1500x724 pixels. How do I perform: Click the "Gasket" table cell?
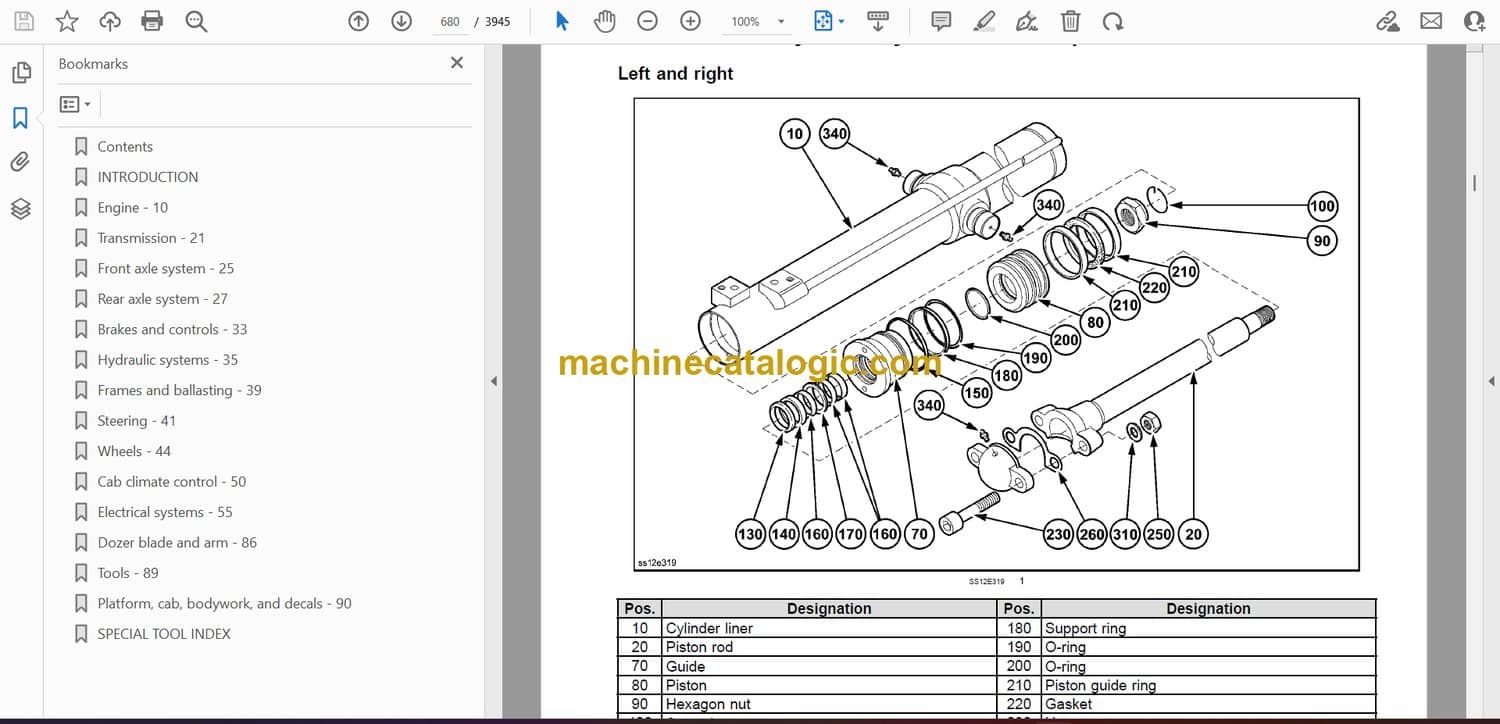click(1208, 704)
